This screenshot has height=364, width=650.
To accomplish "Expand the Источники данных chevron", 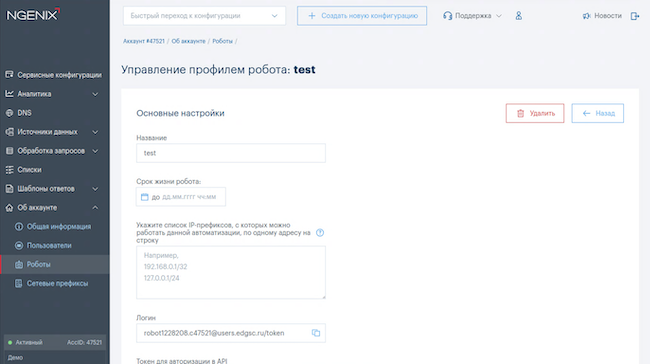I will pyautogui.click(x=95, y=132).
